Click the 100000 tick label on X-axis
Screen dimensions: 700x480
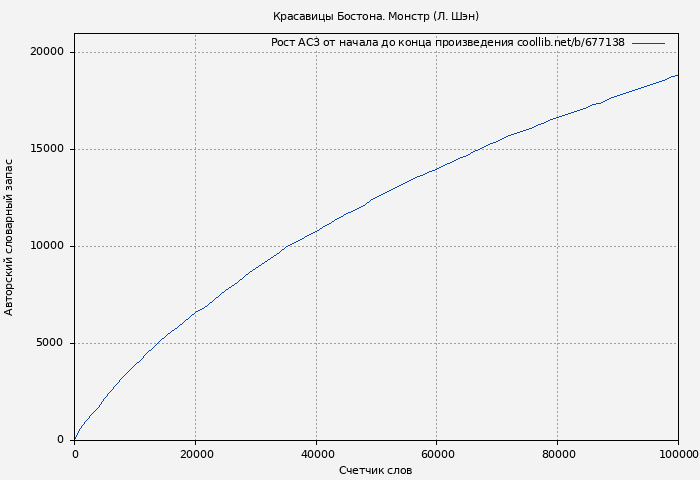click(x=678, y=454)
